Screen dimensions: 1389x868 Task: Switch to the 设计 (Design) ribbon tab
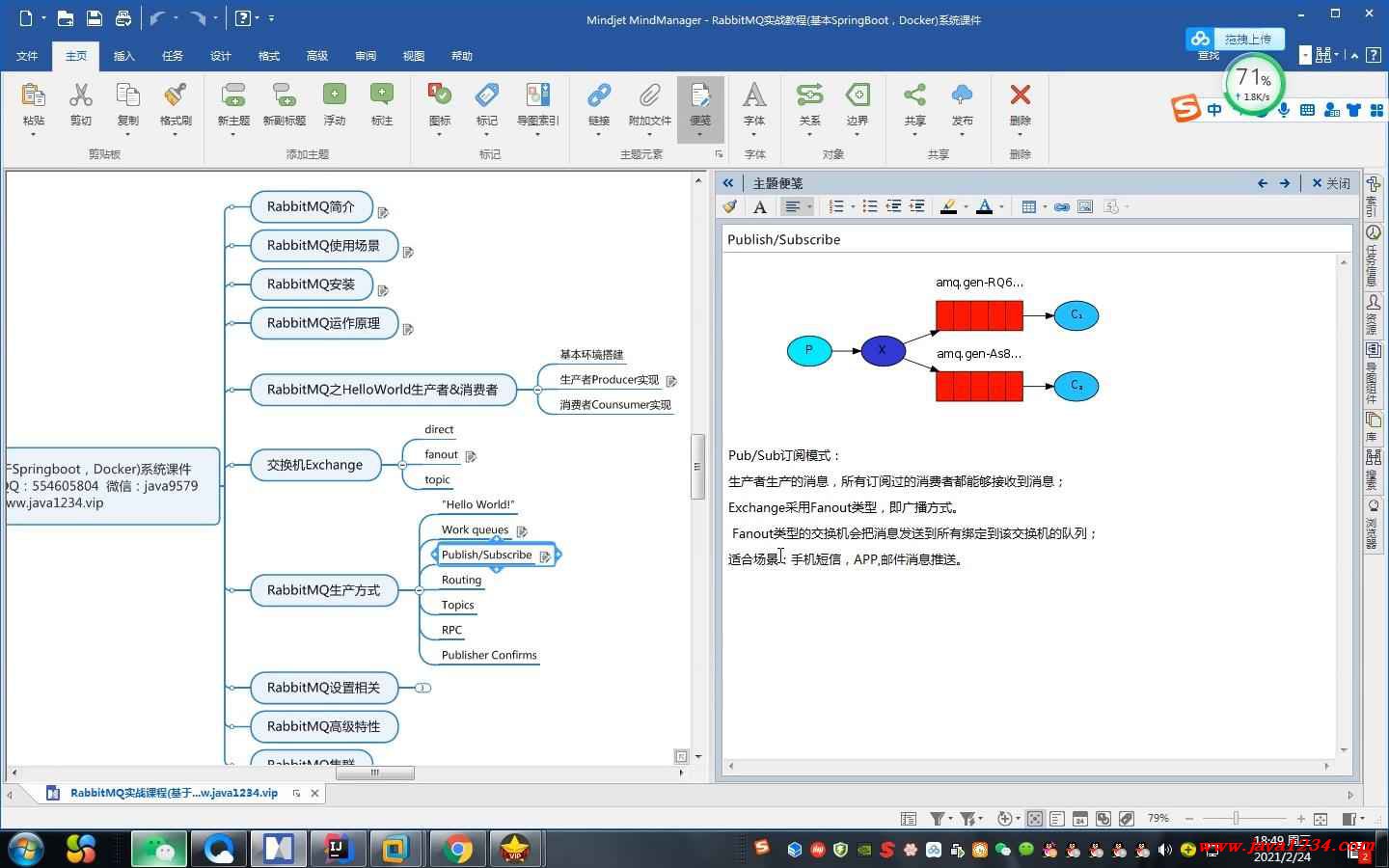click(x=221, y=56)
